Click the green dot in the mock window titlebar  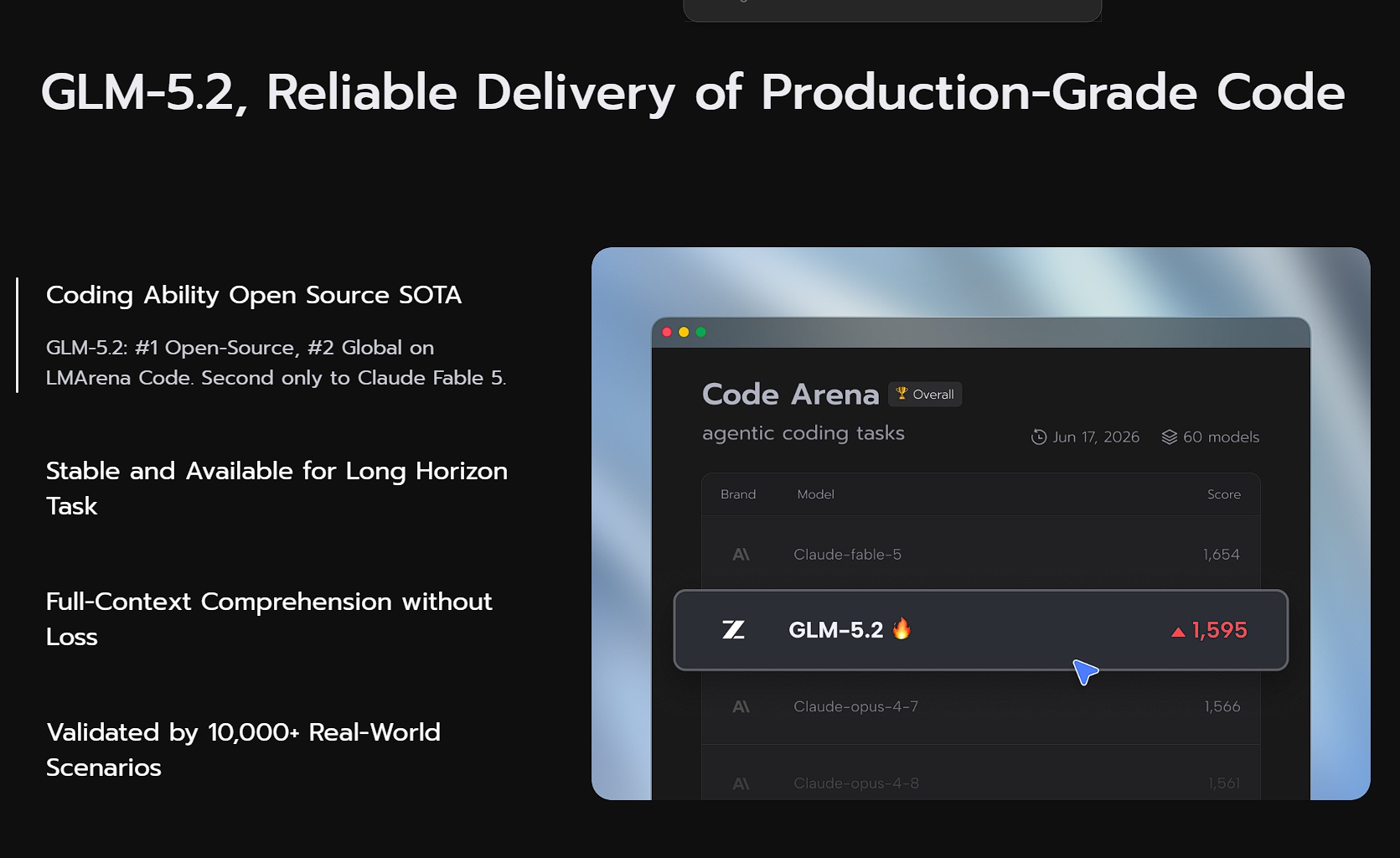pyautogui.click(x=700, y=332)
